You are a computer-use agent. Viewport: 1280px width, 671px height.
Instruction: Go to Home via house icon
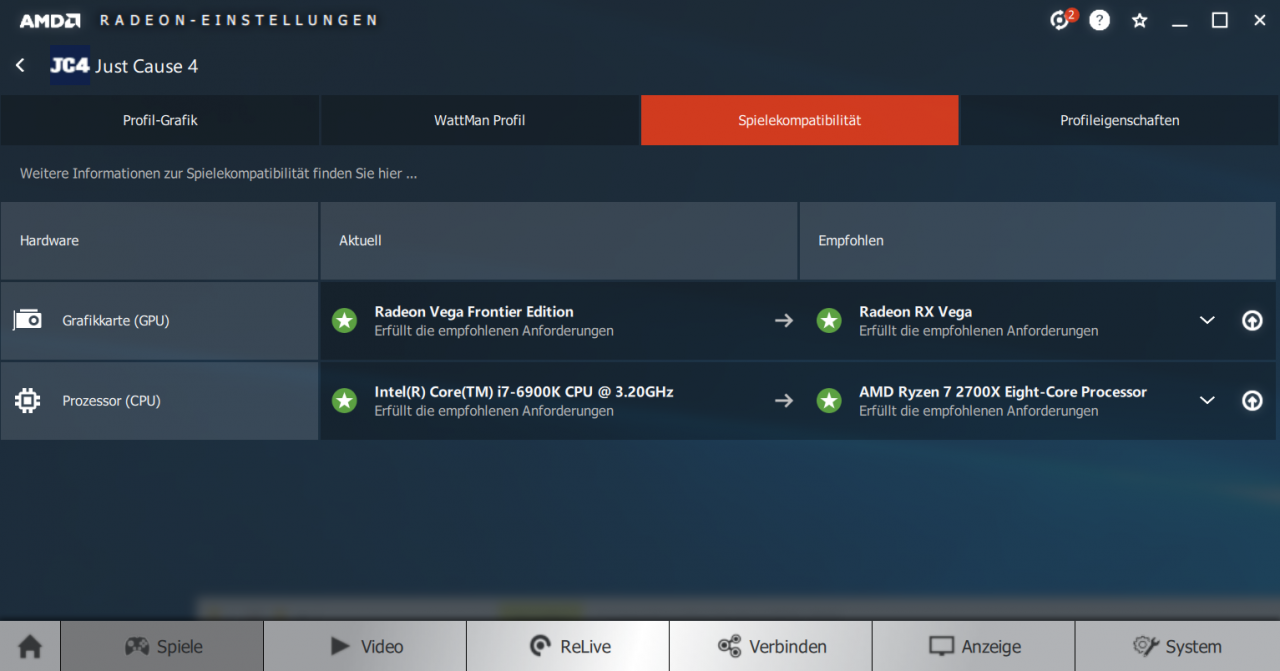[x=30, y=646]
